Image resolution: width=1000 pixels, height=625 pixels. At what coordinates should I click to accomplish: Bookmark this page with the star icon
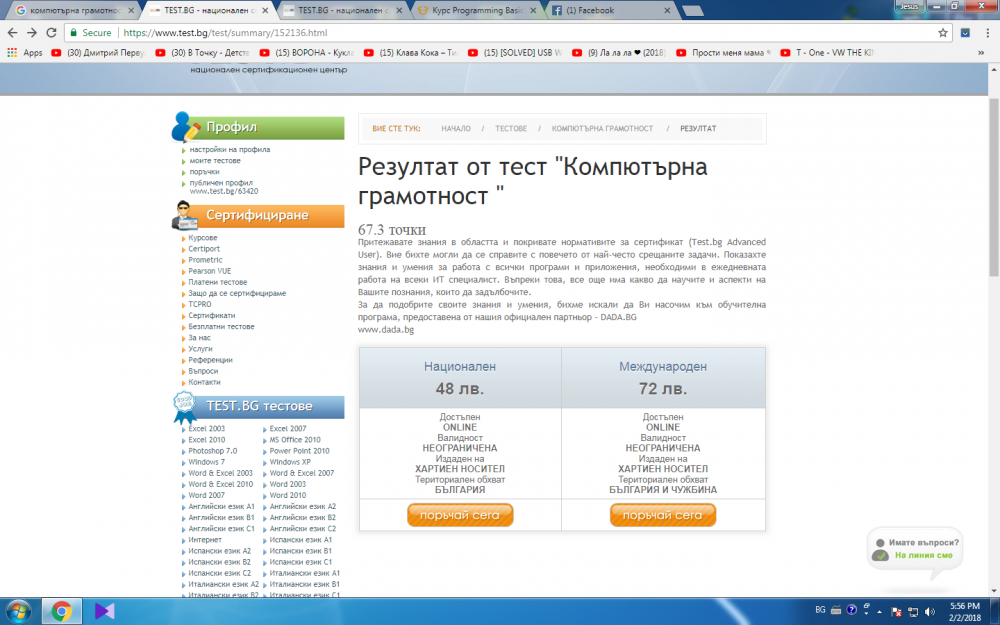click(943, 33)
